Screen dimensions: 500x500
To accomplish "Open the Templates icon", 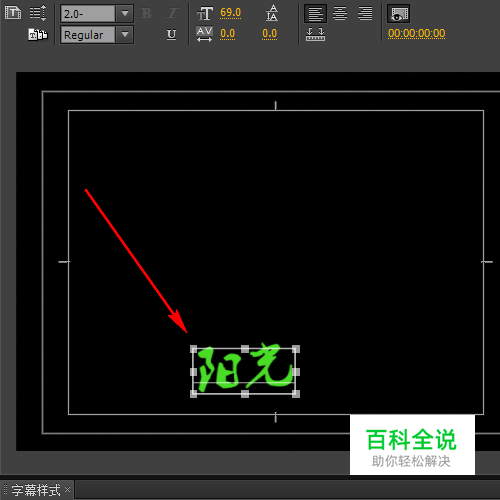I will click(x=38, y=34).
